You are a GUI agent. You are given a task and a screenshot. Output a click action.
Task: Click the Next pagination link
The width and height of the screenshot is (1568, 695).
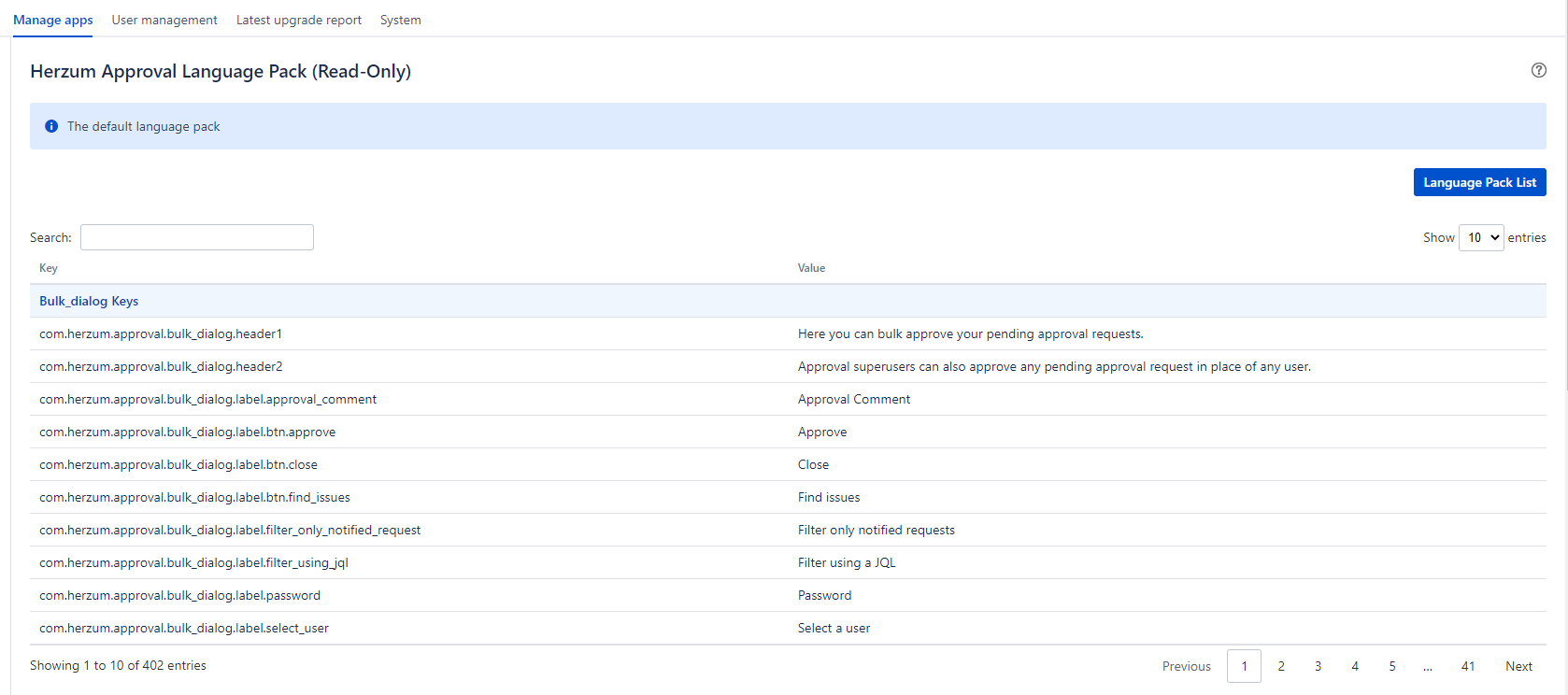tap(1518, 666)
